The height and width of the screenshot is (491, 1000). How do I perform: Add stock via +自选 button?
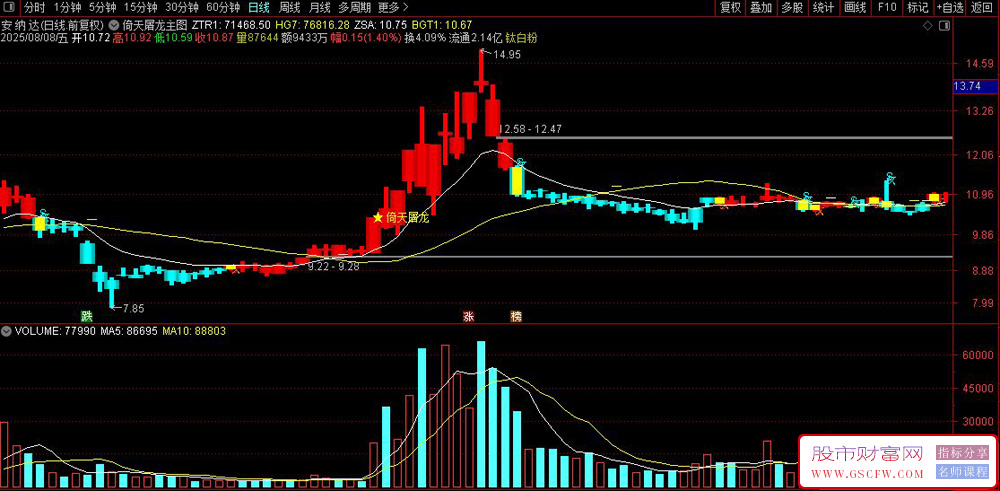(951, 8)
